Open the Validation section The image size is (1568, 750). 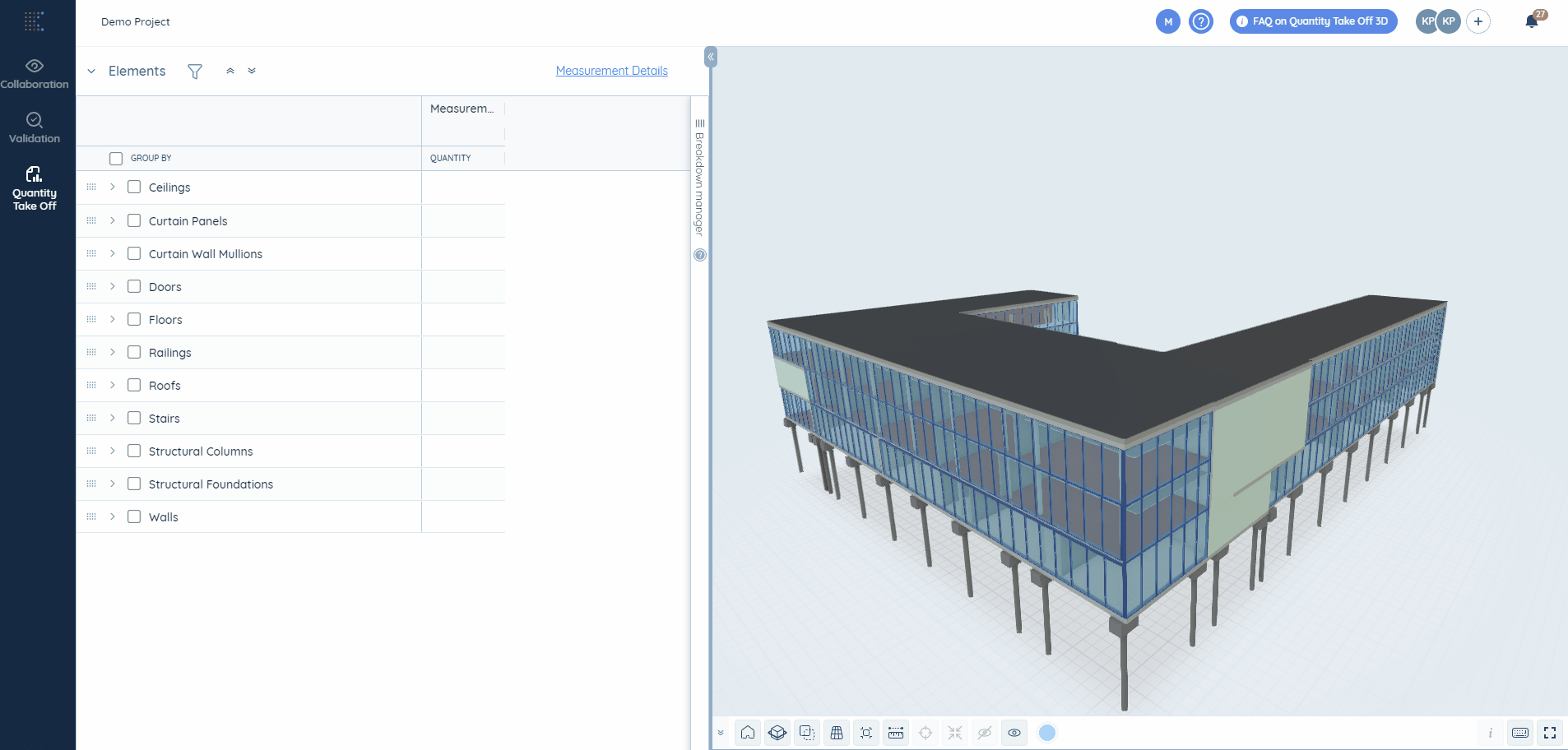click(35, 128)
